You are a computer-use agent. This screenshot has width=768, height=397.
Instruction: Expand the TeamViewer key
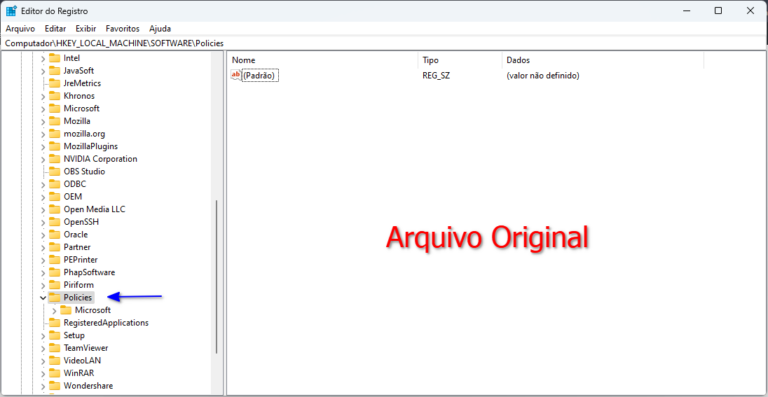pyautogui.click(x=43, y=348)
